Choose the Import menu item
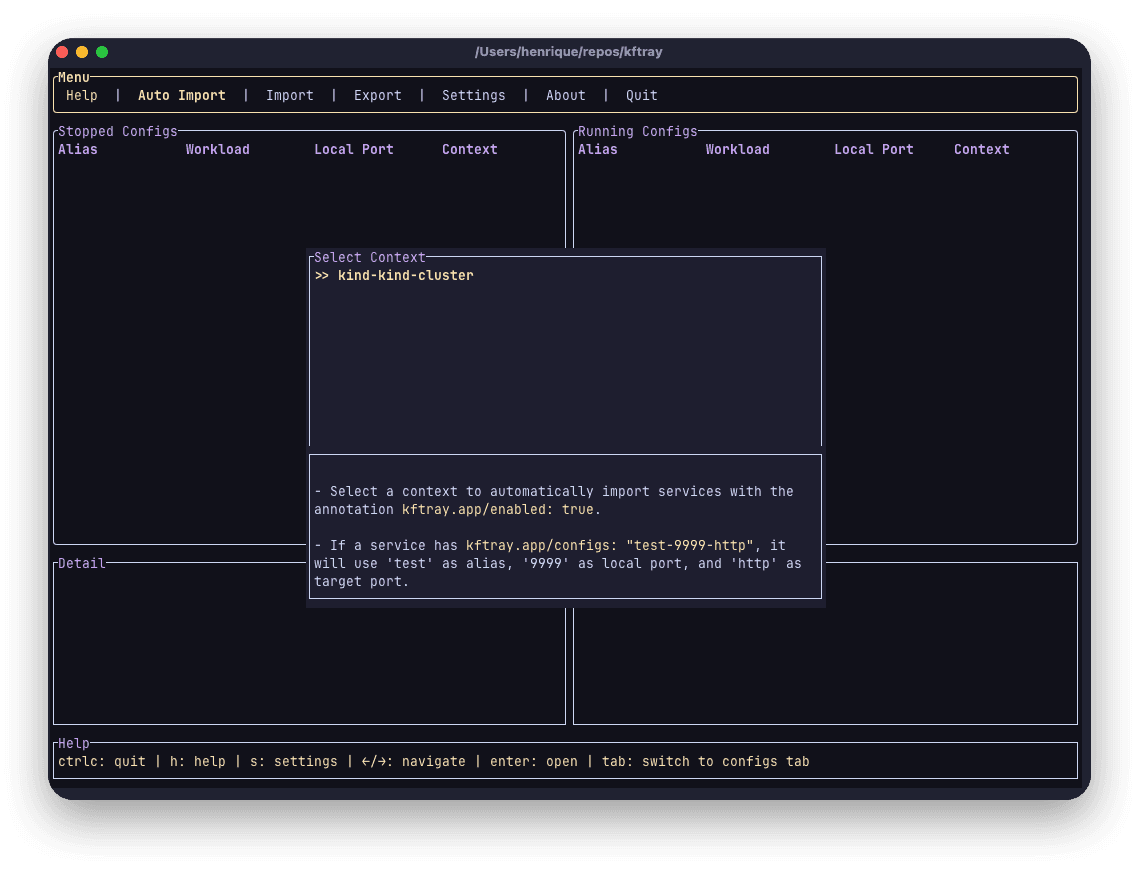1138x875 pixels. 290,95
